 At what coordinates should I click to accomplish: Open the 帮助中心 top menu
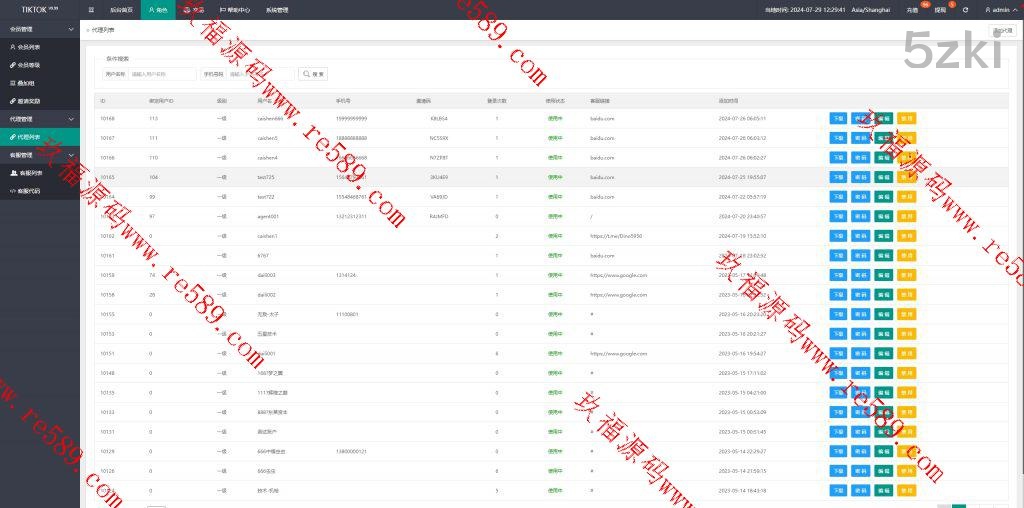(x=235, y=9)
